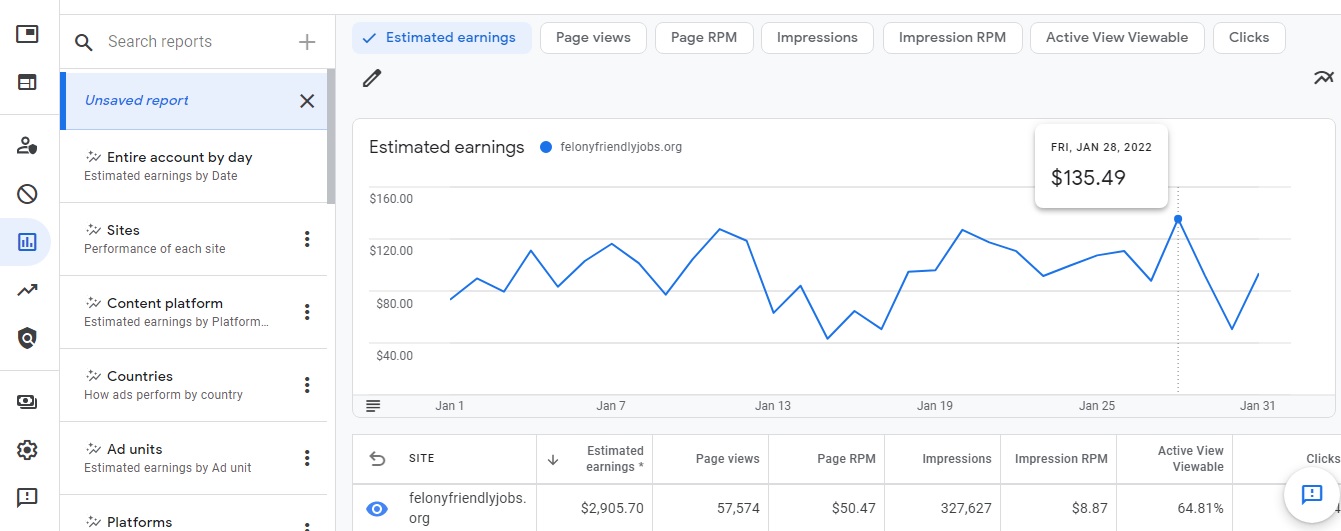This screenshot has height=531, width=1341.
Task: Sort by the down arrow in Estimated earnings column
Action: point(552,460)
